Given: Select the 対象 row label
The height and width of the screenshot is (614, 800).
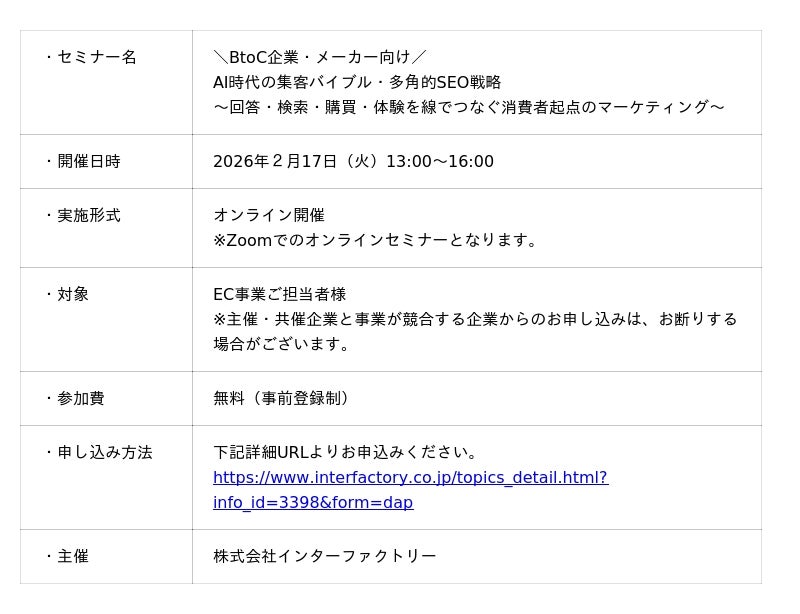Looking at the screenshot, I should click(x=72, y=294).
